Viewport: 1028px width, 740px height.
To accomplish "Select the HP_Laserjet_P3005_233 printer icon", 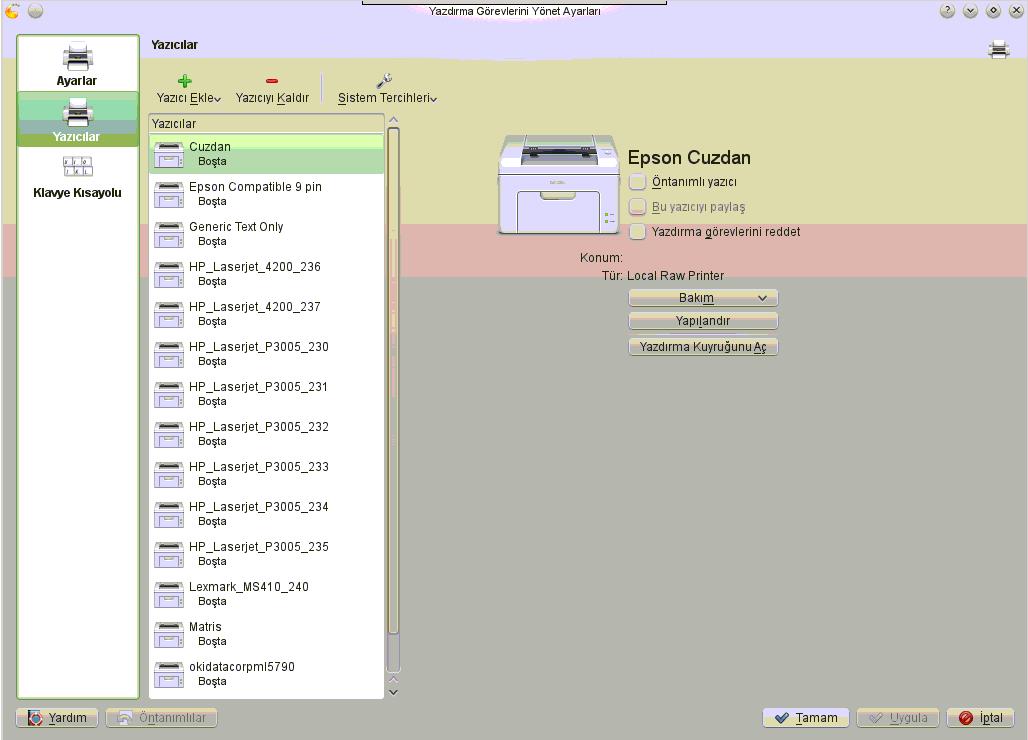I will [168, 474].
